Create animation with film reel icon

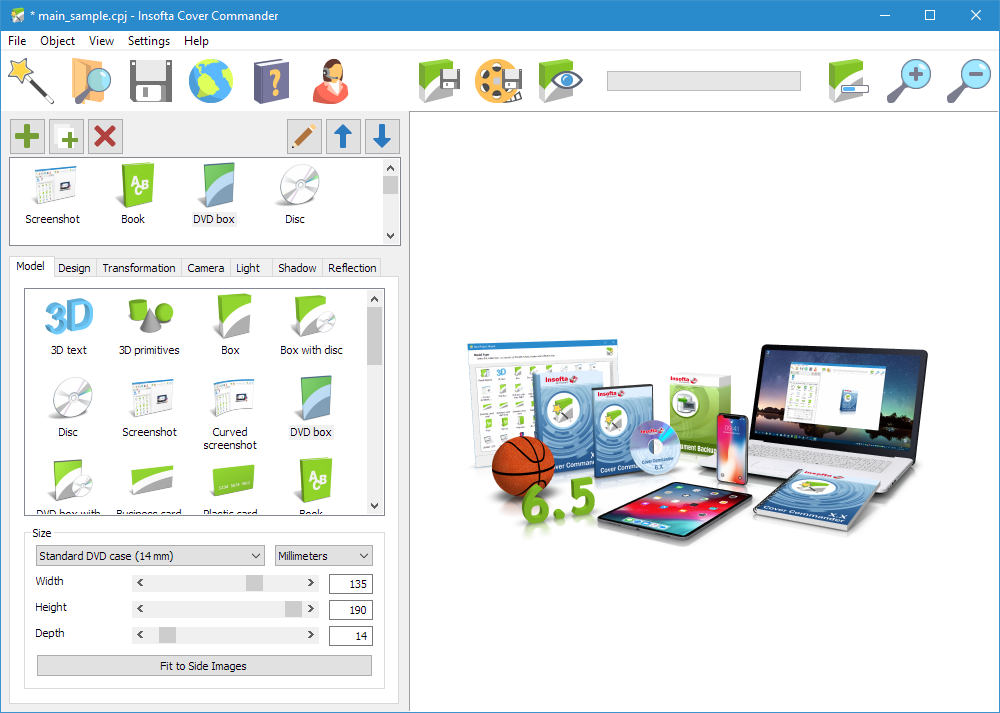499,81
